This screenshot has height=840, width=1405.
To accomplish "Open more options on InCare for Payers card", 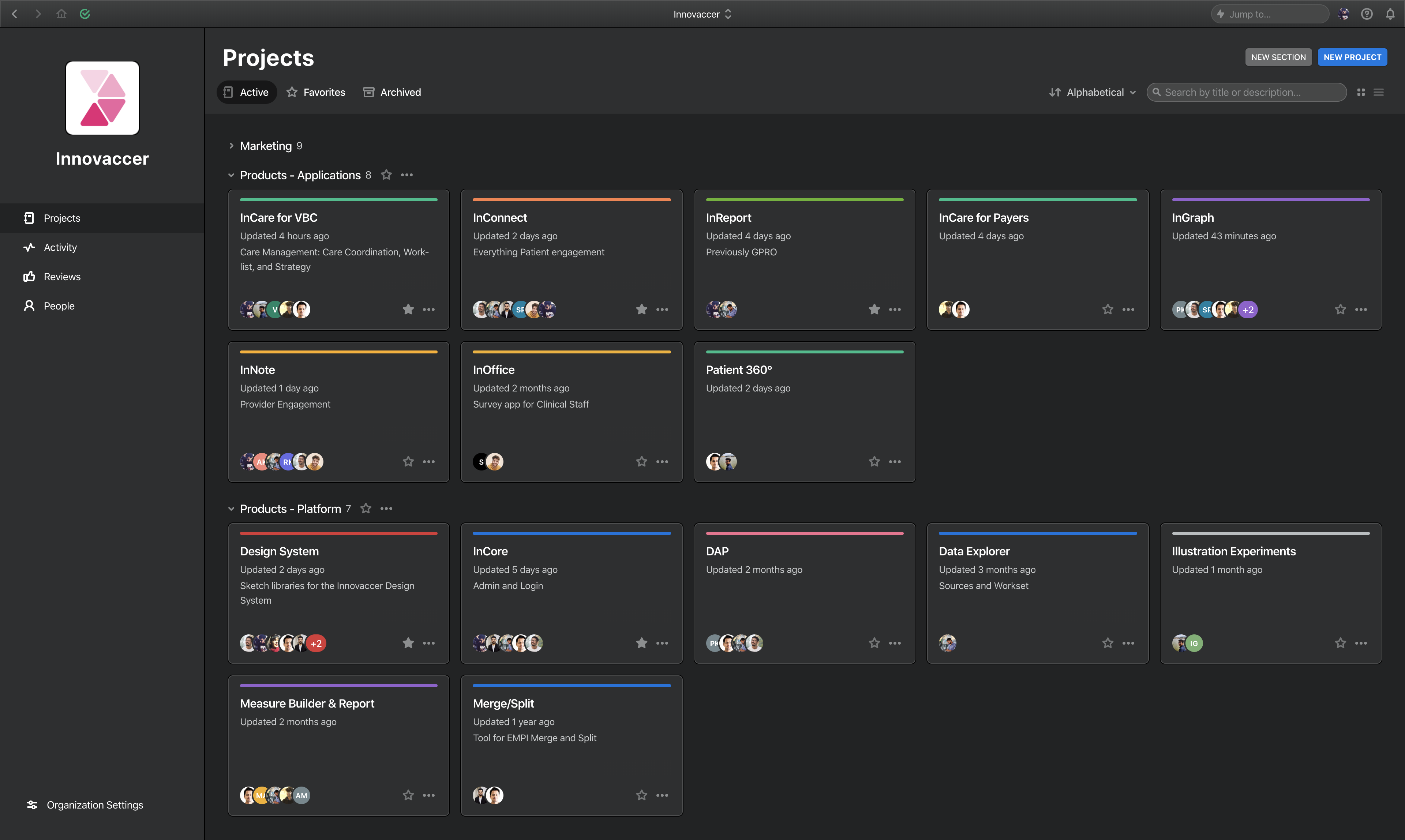I will [x=1128, y=309].
